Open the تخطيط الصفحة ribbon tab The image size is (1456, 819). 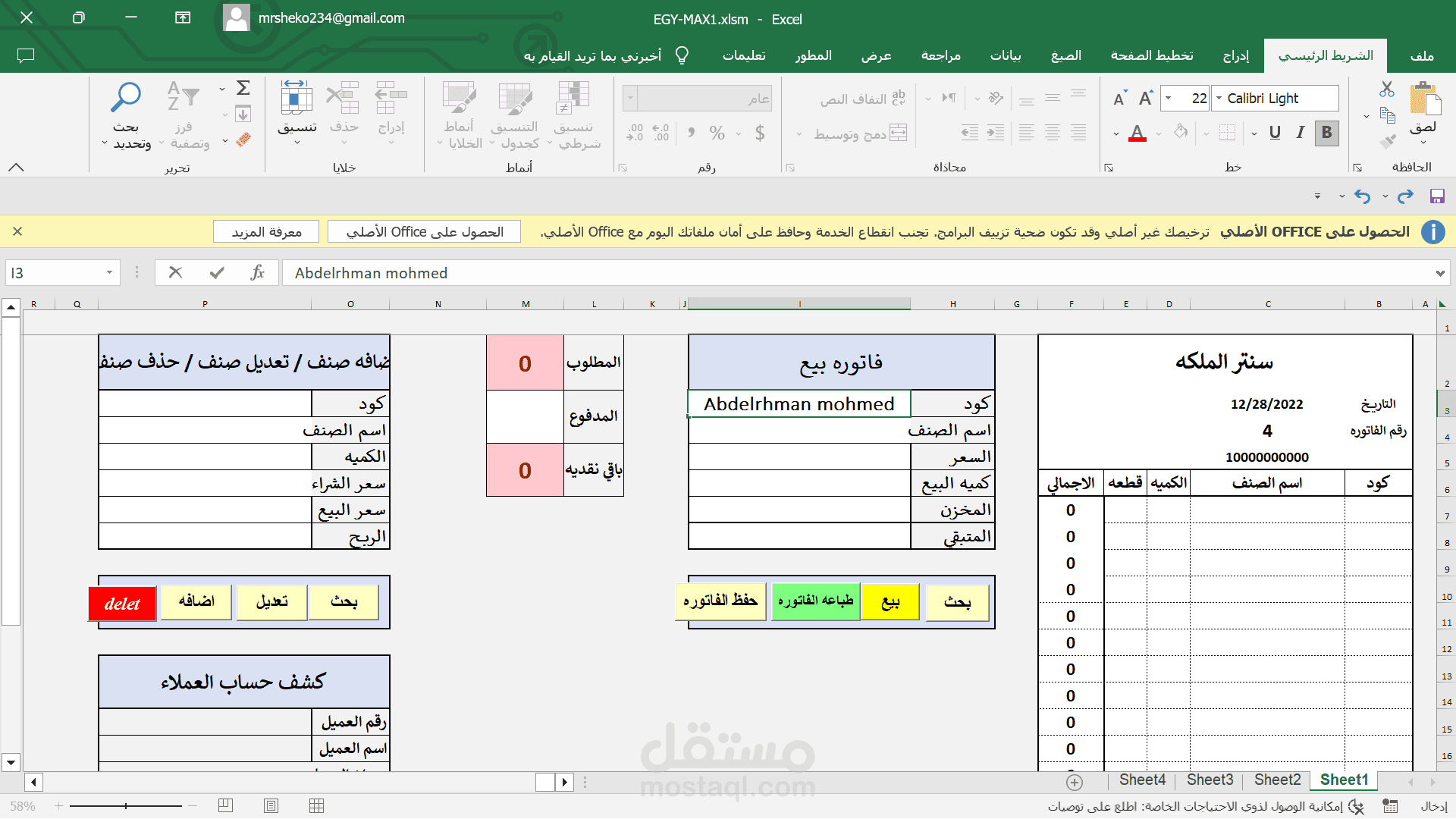tap(1152, 56)
